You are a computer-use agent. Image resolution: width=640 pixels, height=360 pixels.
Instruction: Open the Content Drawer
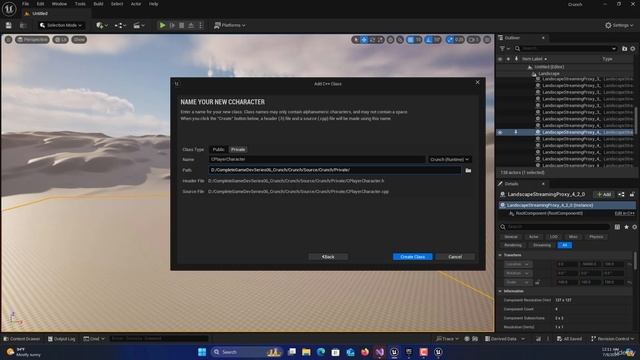[x=22, y=339]
